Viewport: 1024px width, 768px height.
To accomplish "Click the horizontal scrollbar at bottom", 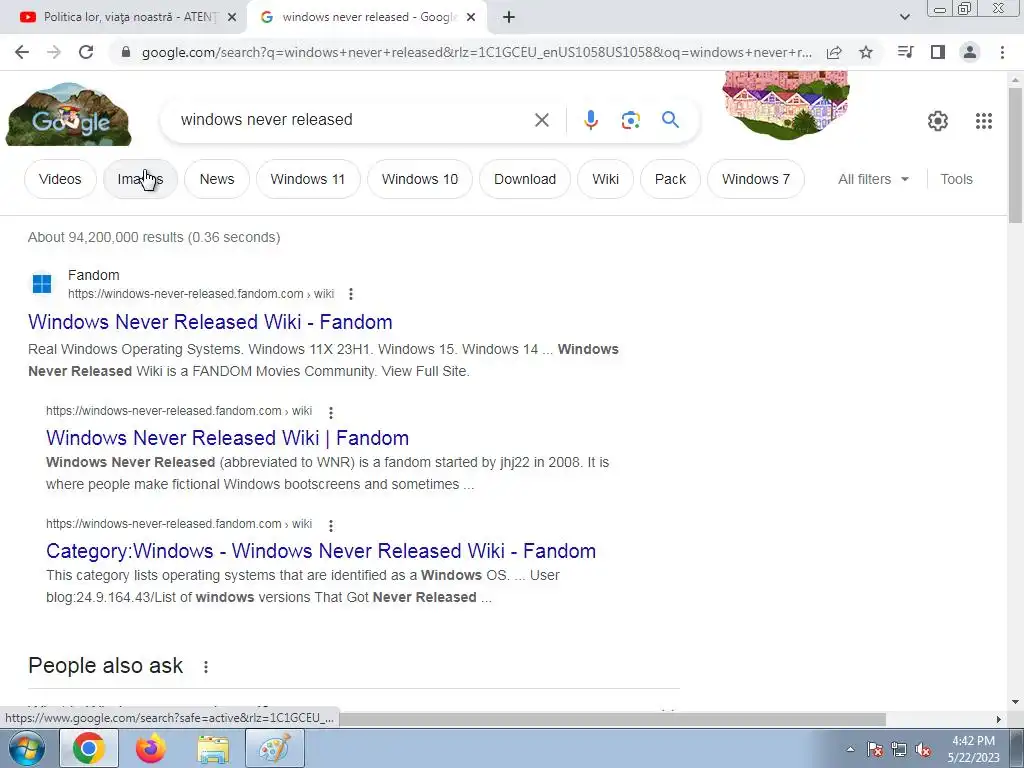I will click(x=612, y=719).
